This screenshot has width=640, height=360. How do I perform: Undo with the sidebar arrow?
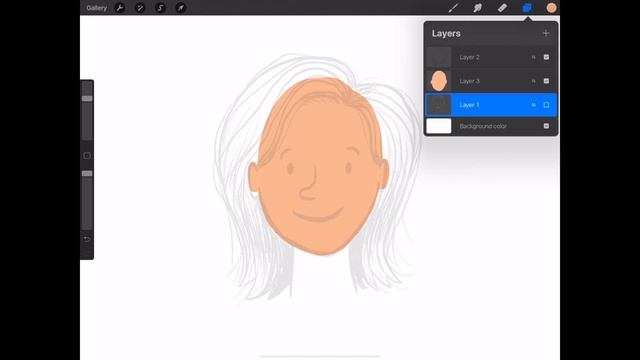(87, 239)
